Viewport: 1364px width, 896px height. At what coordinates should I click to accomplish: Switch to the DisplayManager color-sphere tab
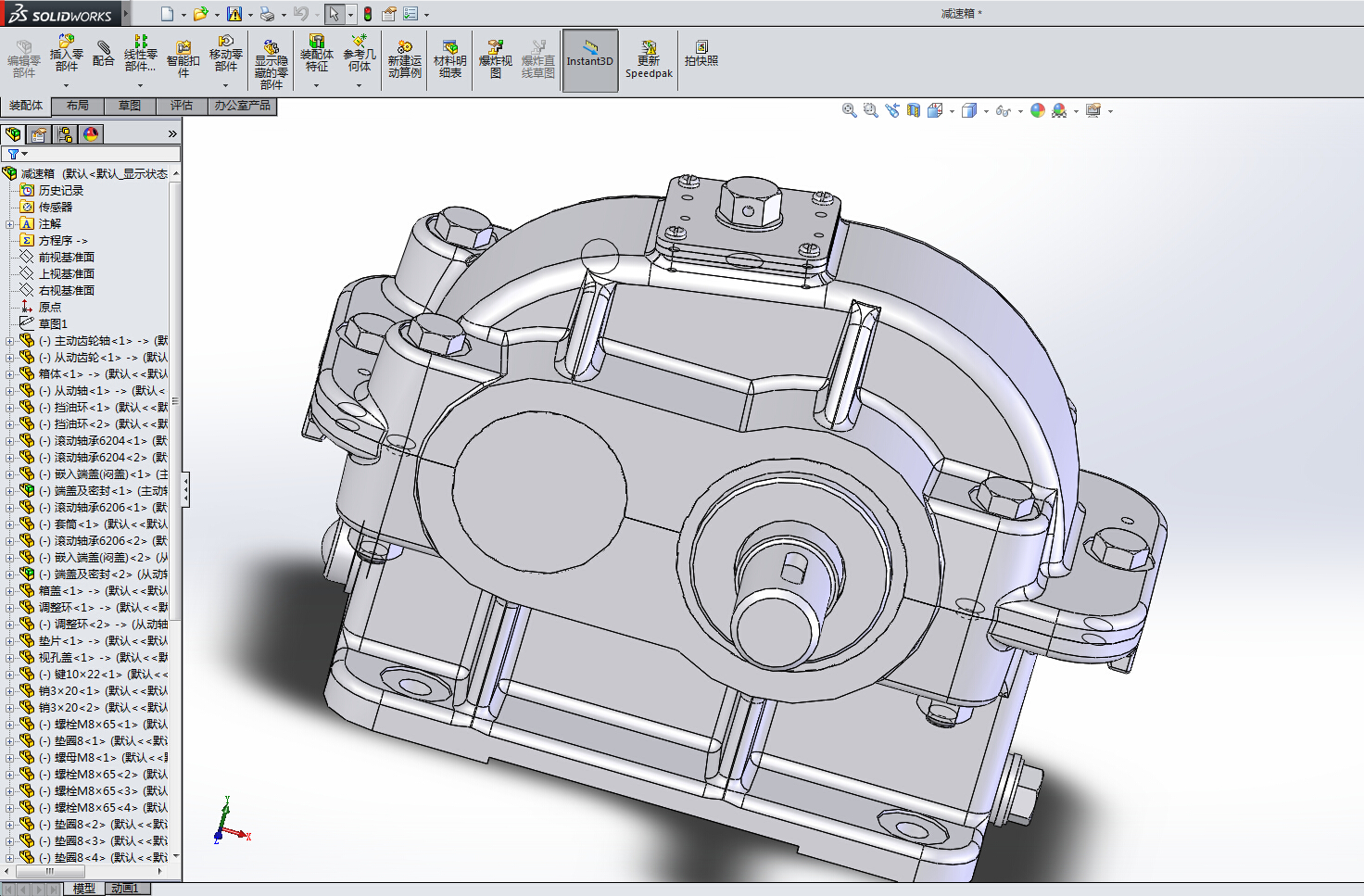pyautogui.click(x=91, y=134)
